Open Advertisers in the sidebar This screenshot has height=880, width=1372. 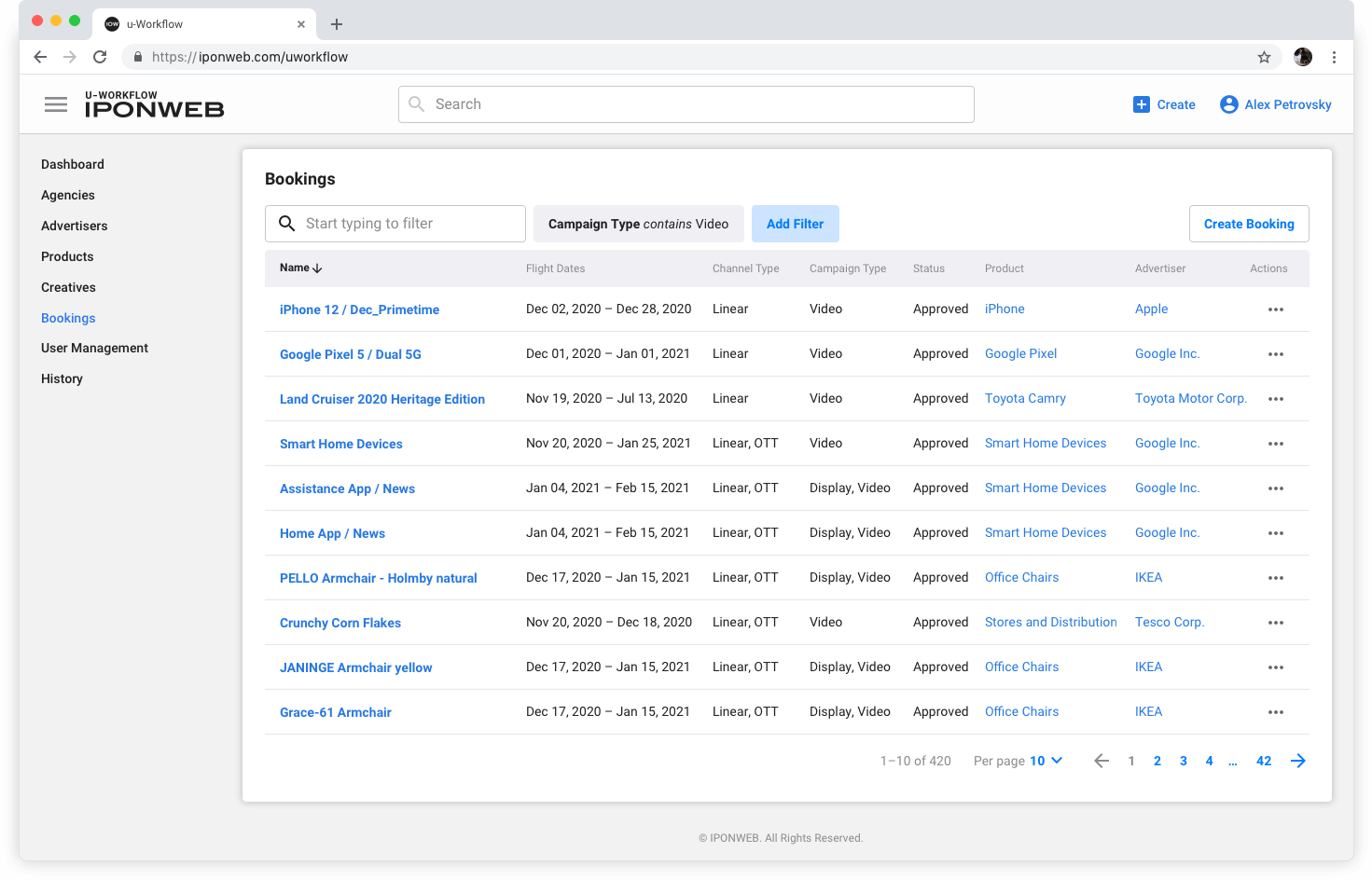[x=75, y=226]
